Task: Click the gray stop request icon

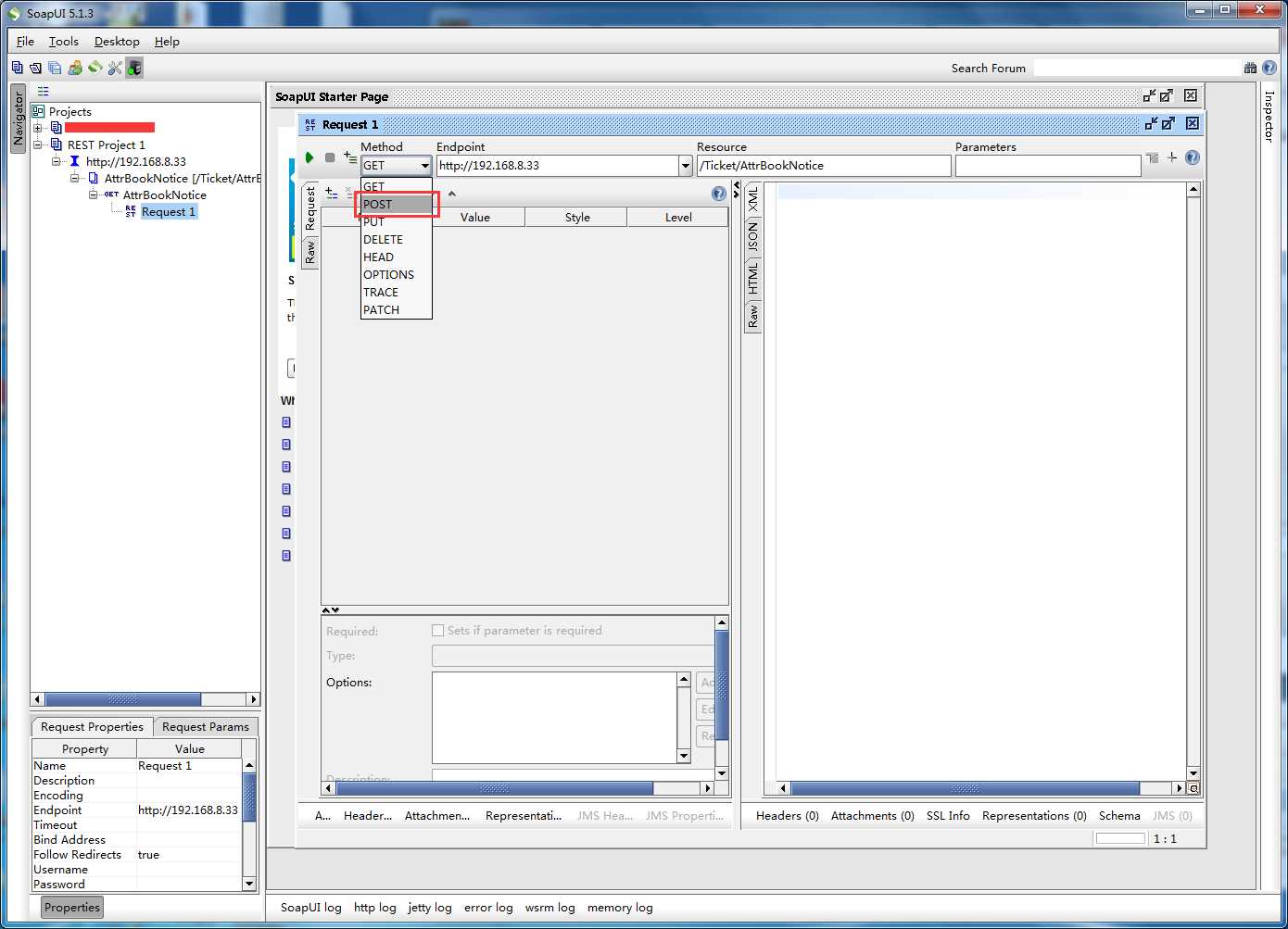Action: 330,157
